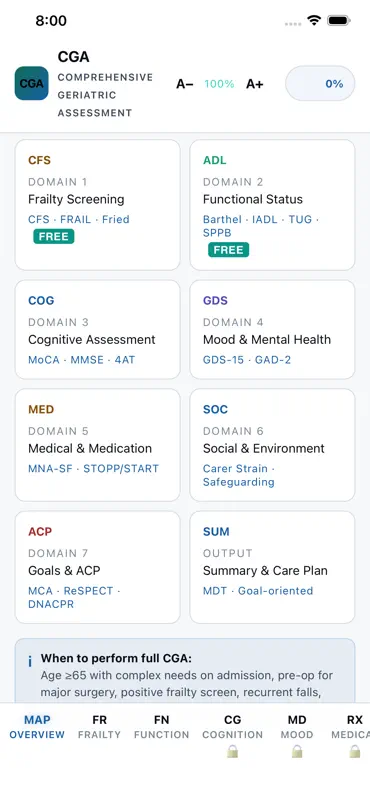370x800 pixels.
Task: Open the Functional Status domain card
Action: click(273, 205)
